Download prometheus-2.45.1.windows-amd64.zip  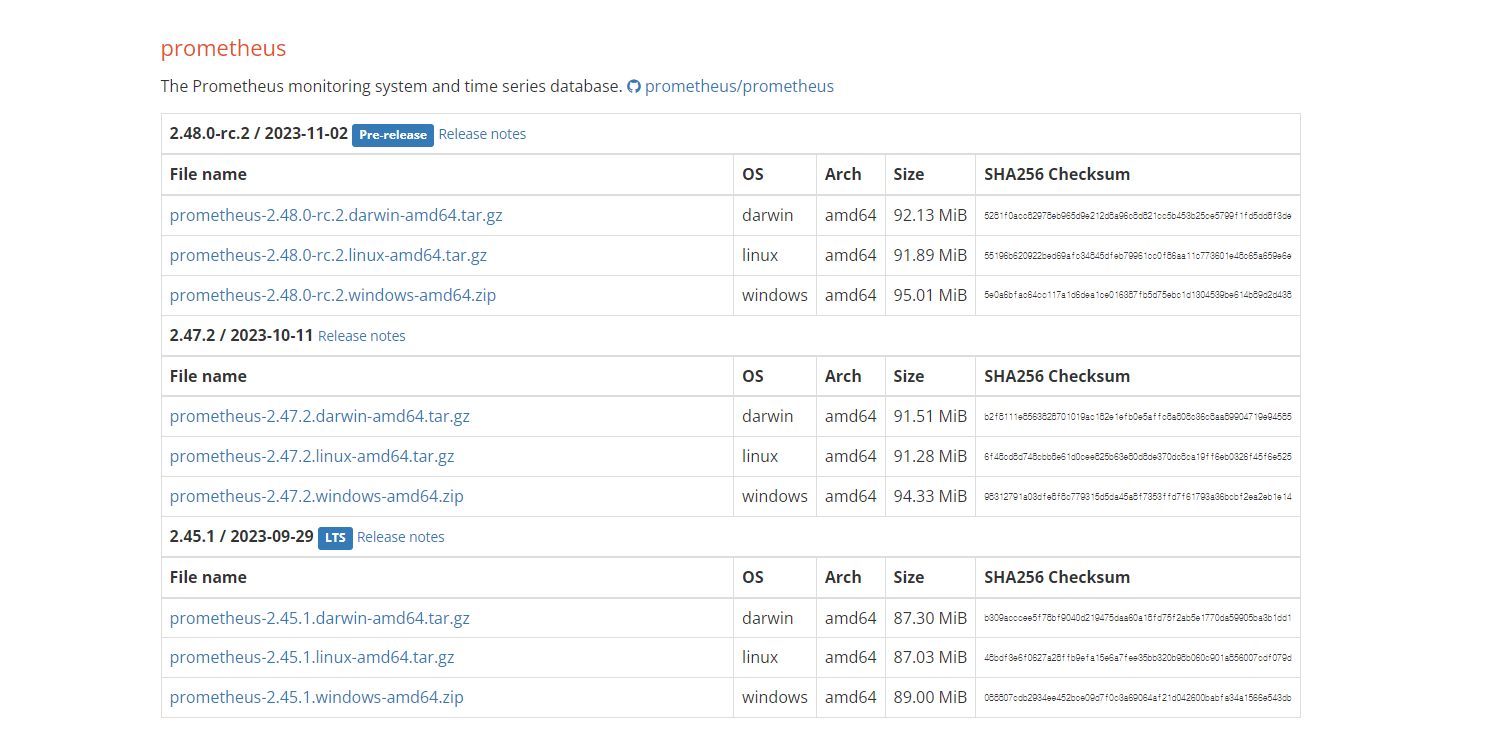(317, 697)
